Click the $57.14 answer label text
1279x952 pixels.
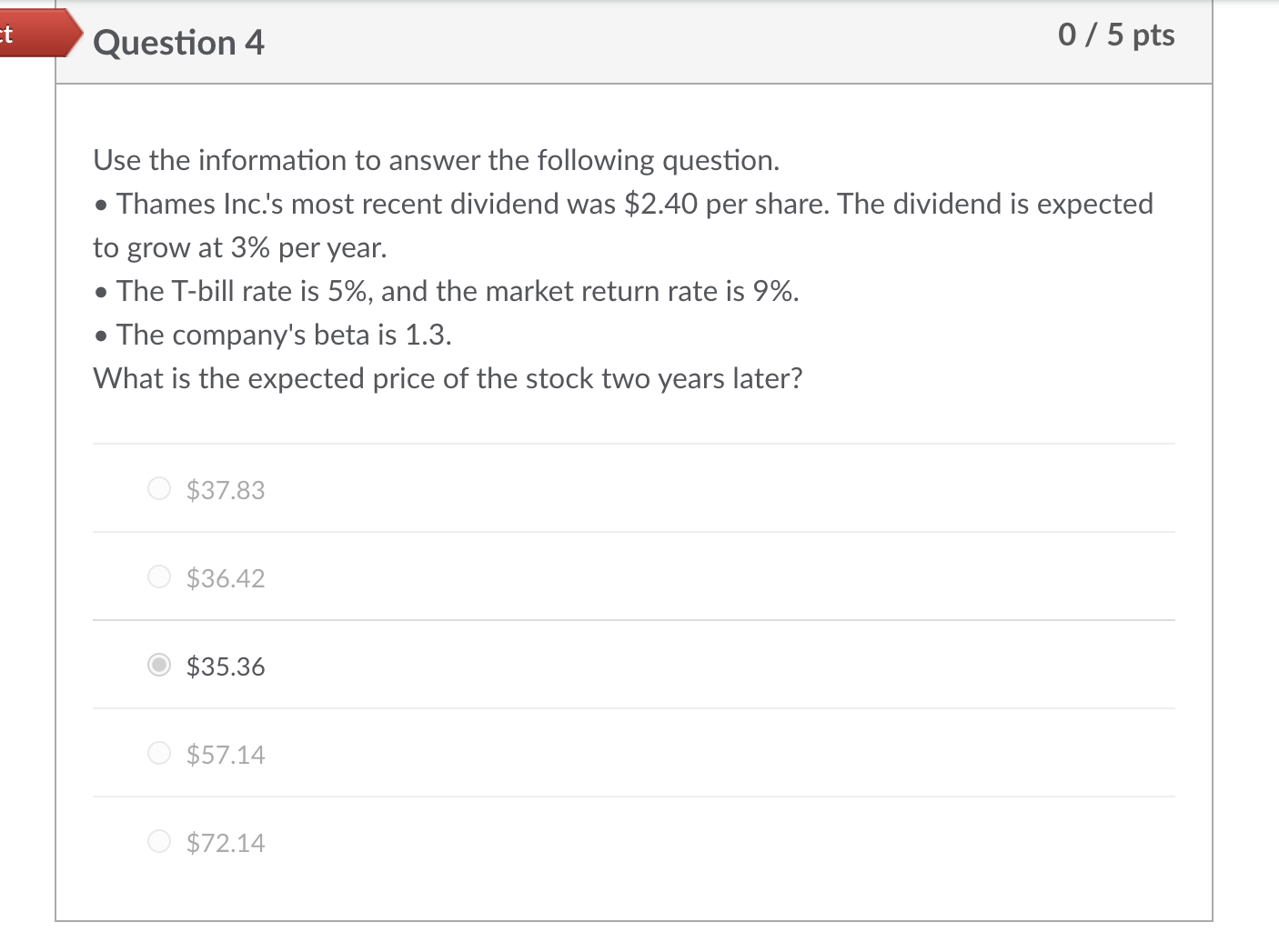click(x=226, y=755)
